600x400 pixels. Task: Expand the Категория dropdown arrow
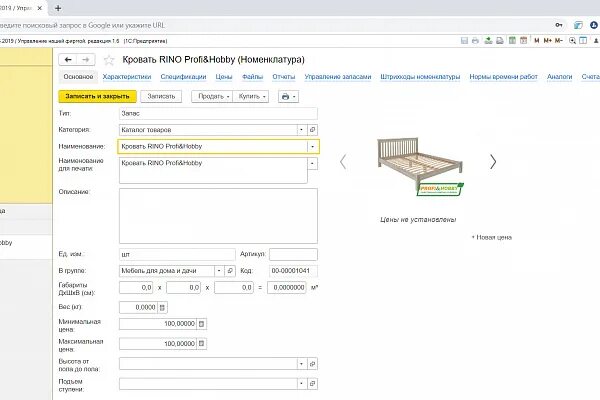(302, 130)
